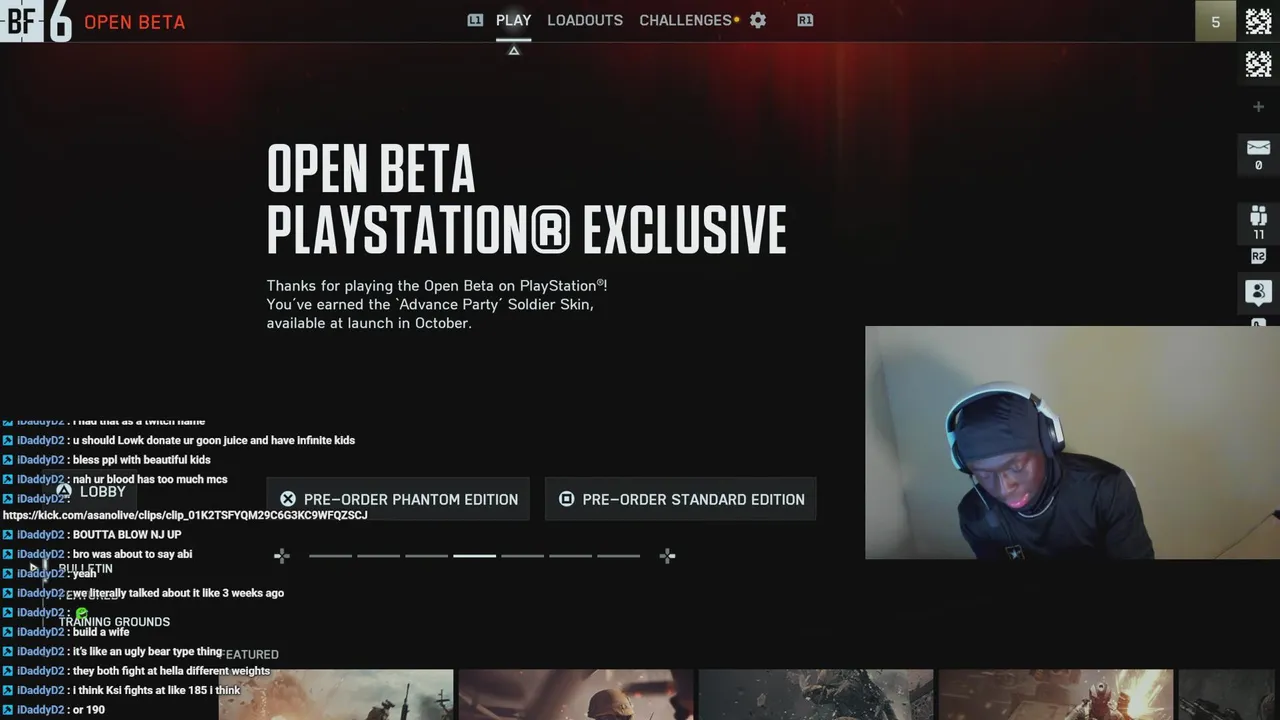Open the squad players icon showing 11
The width and height of the screenshot is (1280, 720).
[1258, 222]
